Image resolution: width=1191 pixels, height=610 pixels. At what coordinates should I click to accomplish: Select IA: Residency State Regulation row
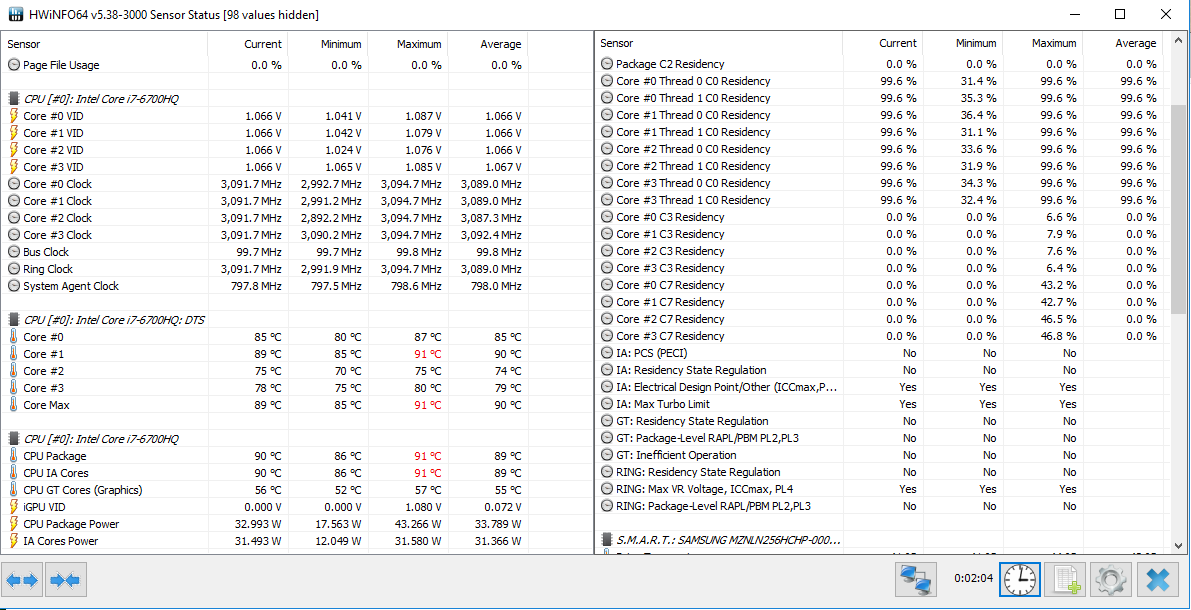[x=880, y=370]
